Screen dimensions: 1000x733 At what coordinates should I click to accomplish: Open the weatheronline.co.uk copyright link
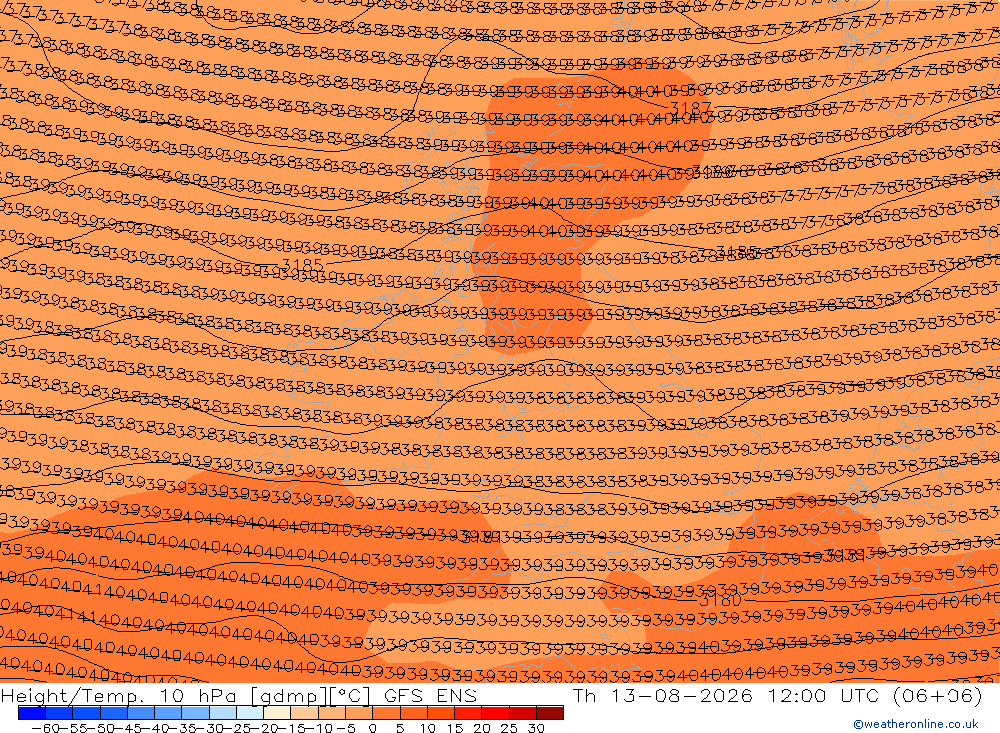click(x=916, y=724)
